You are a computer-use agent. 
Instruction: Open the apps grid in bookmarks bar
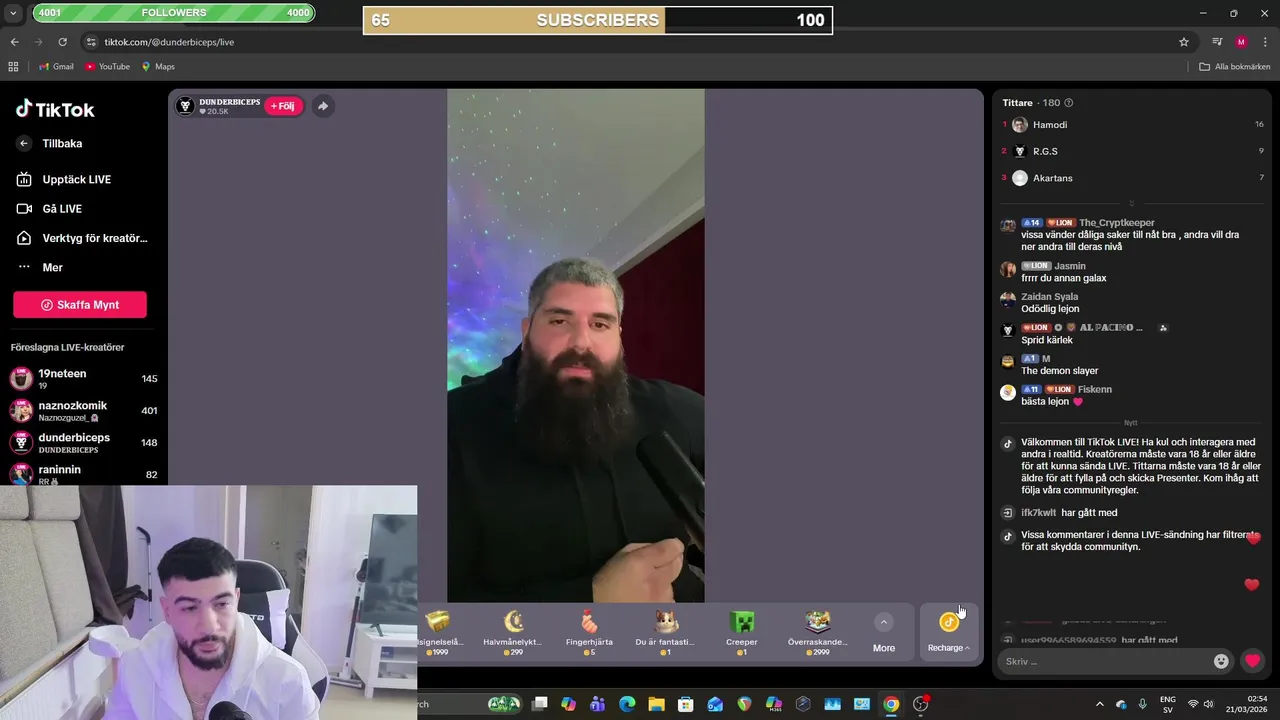[13, 67]
